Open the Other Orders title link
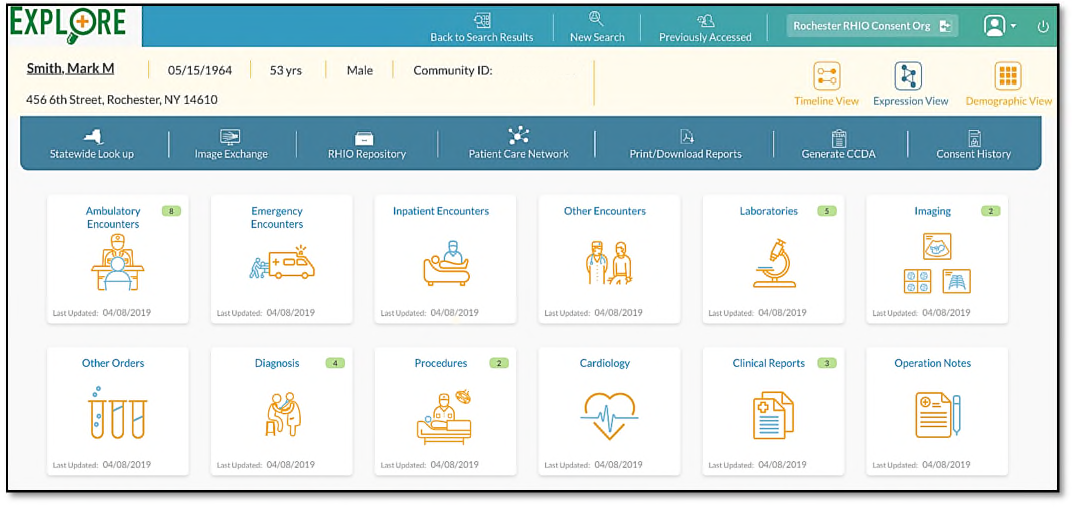This screenshot has width=1072, height=507. tap(113, 363)
